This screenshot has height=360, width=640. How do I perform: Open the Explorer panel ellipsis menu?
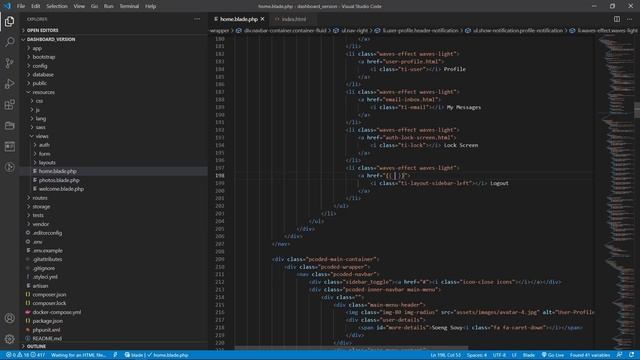[197, 19]
